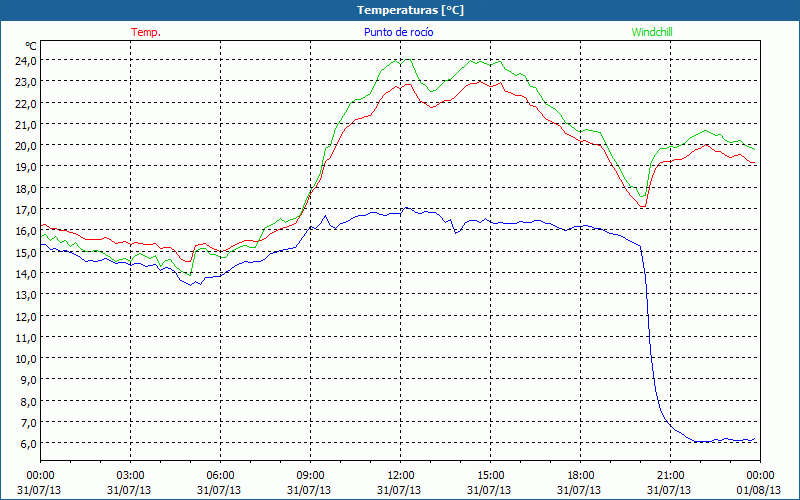Click the '18:00' time axis label
Screen dimensions: 800x500
[x=581, y=476]
